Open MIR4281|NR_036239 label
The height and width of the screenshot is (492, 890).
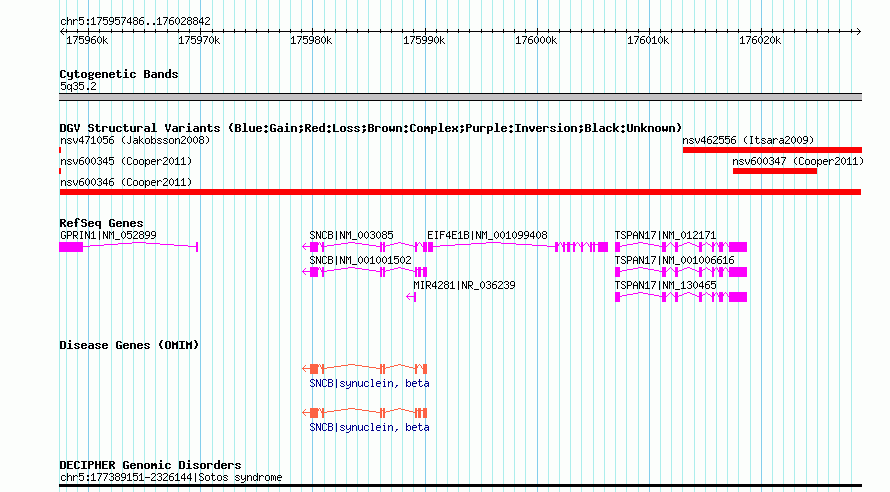pos(464,285)
